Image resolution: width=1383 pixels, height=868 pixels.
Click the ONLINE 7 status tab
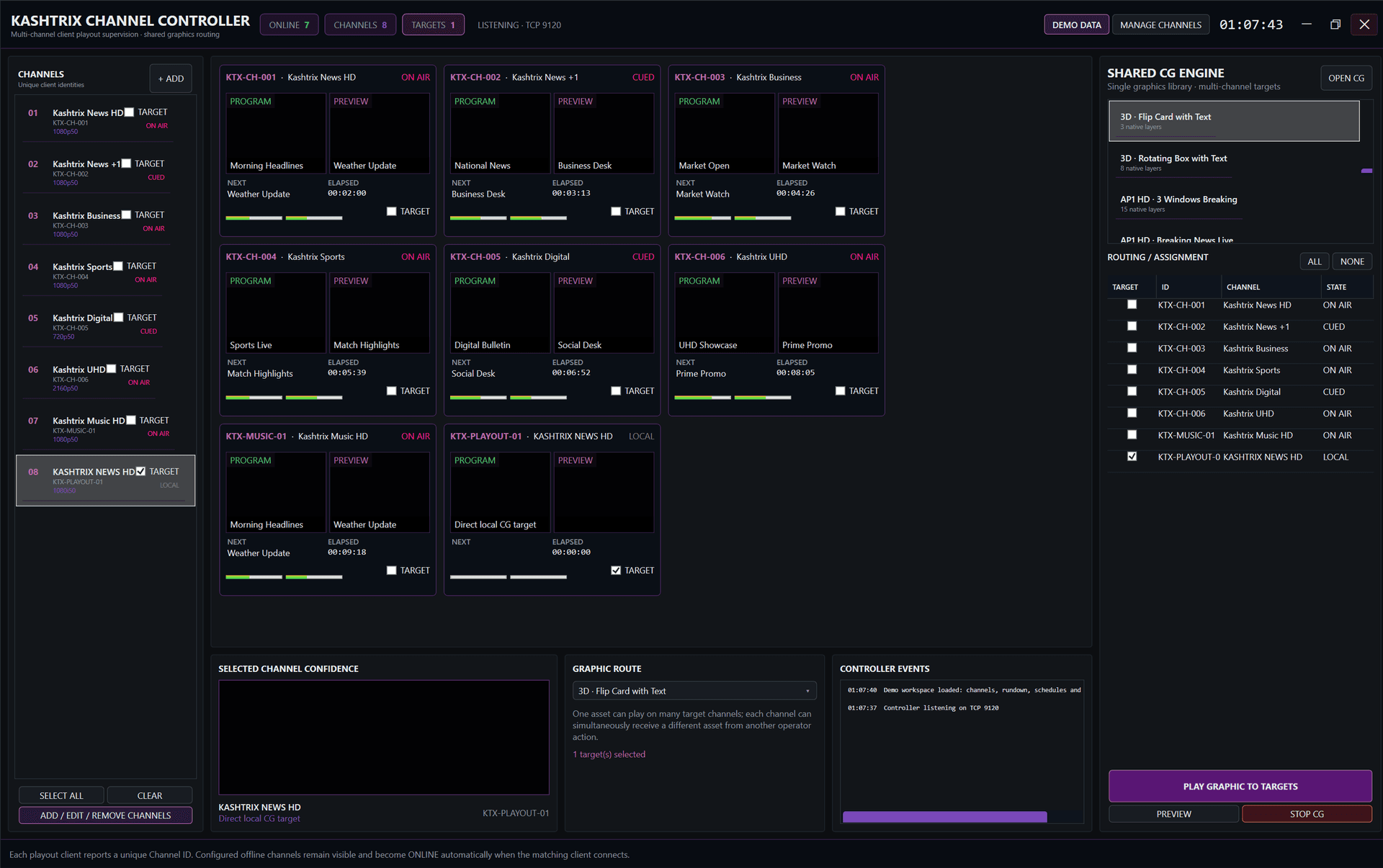pos(289,24)
